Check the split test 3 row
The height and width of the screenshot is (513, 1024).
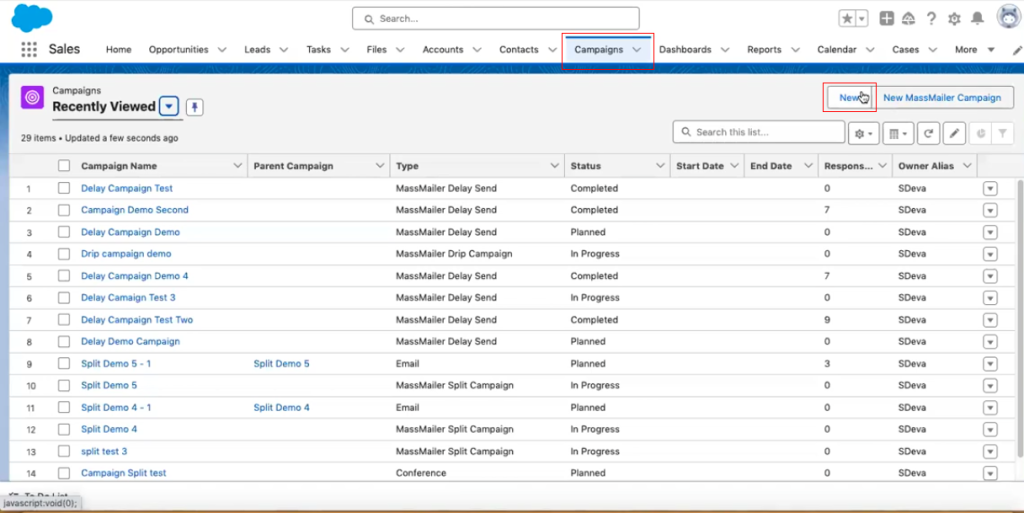click(x=64, y=451)
